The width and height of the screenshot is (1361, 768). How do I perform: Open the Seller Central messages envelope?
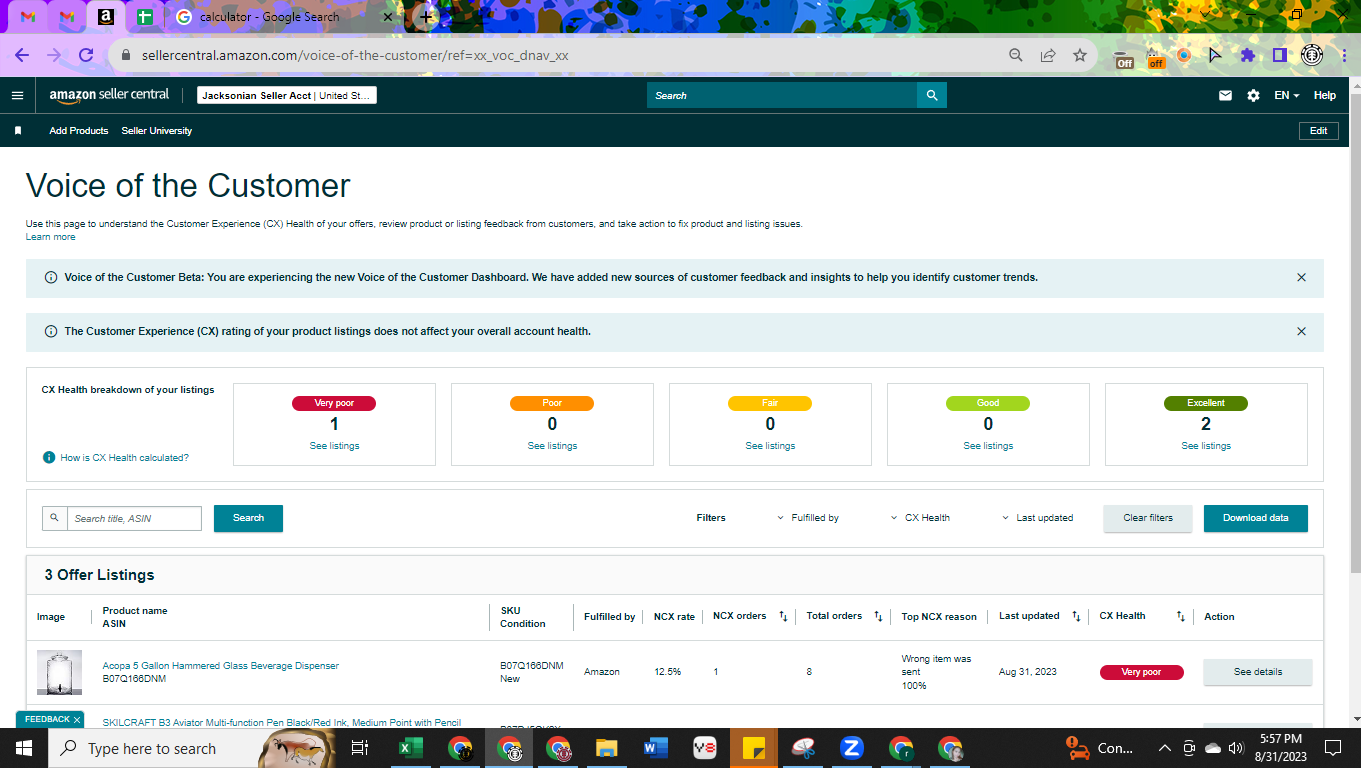1225,96
